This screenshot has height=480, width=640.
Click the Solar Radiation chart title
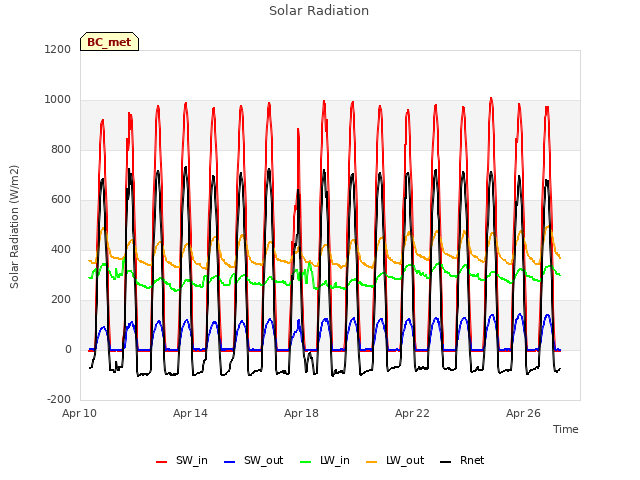click(319, 11)
